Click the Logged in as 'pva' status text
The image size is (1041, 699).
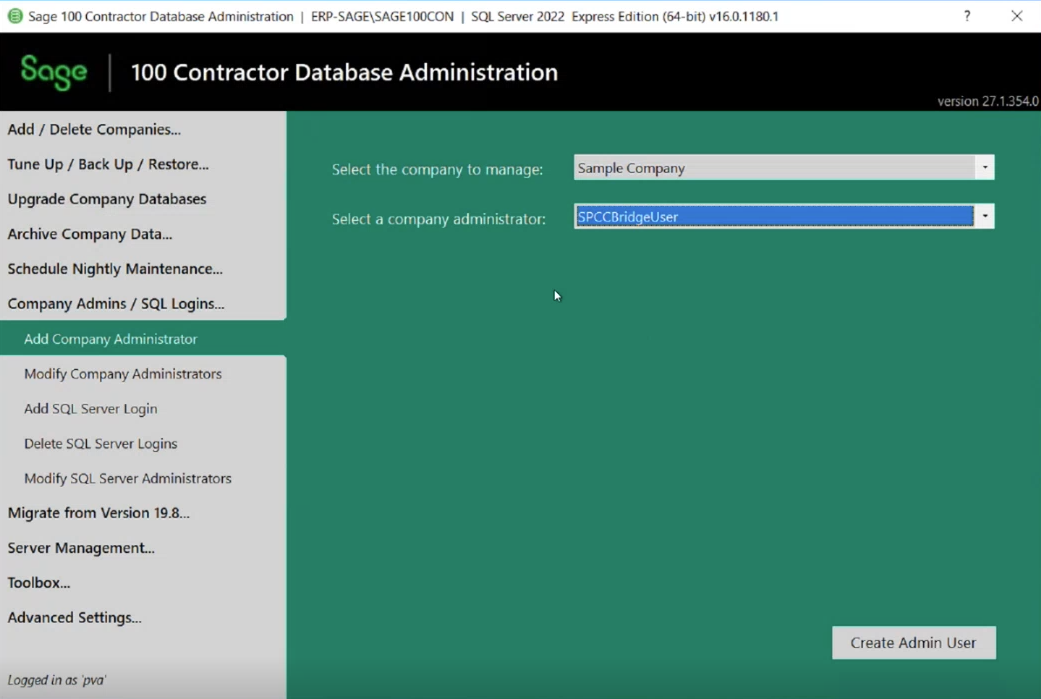[56, 680]
